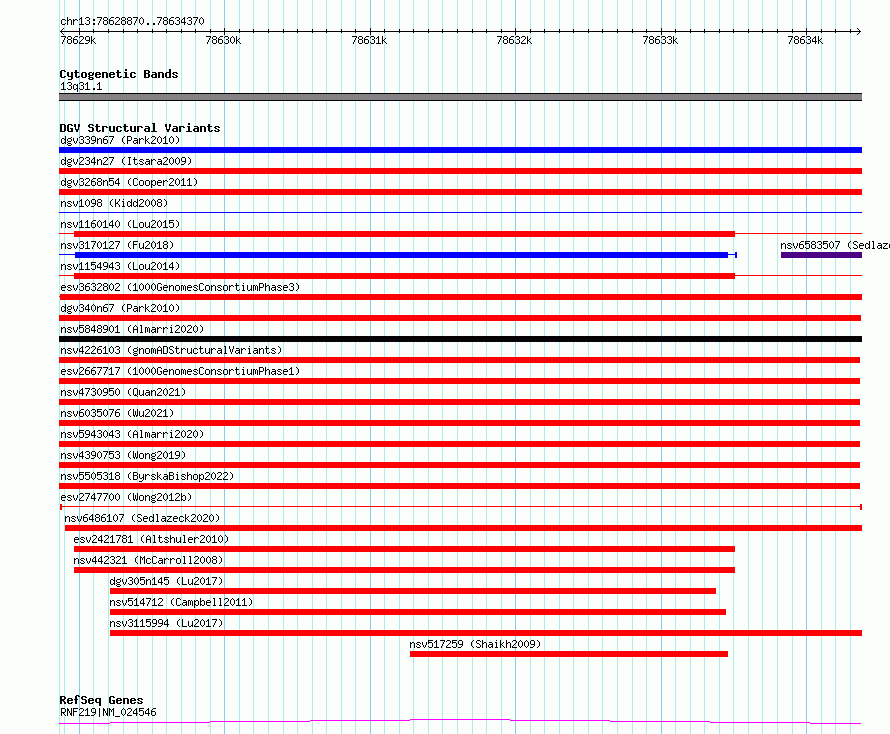890x734 pixels.
Task: Click the esv2421781 (Altshuler2010) label
Action: pos(151,539)
